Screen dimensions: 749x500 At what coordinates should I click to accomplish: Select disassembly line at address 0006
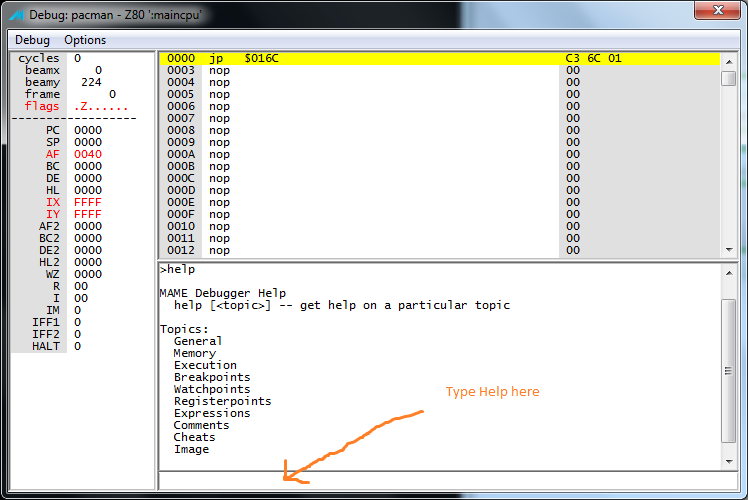tap(439, 106)
